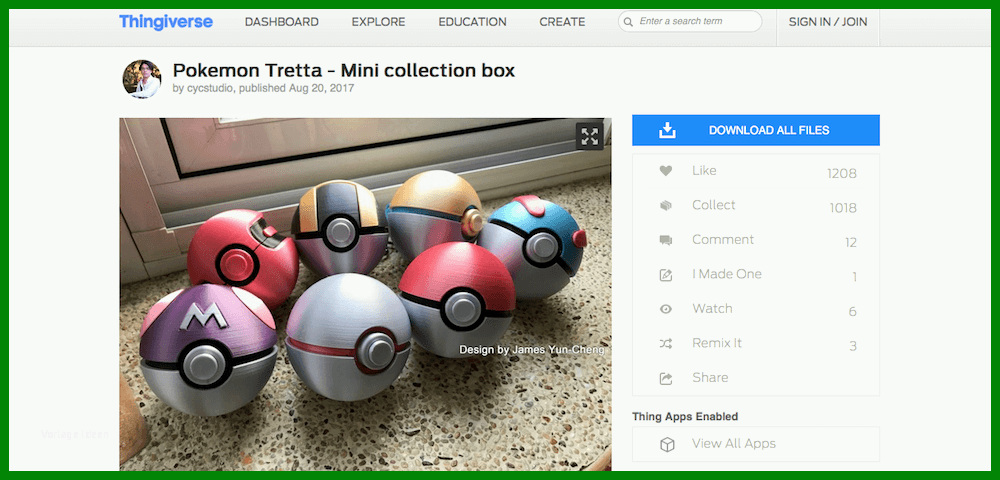Expand the photo to fullscreen
Viewport: 1000px width, 480px height.
589,136
